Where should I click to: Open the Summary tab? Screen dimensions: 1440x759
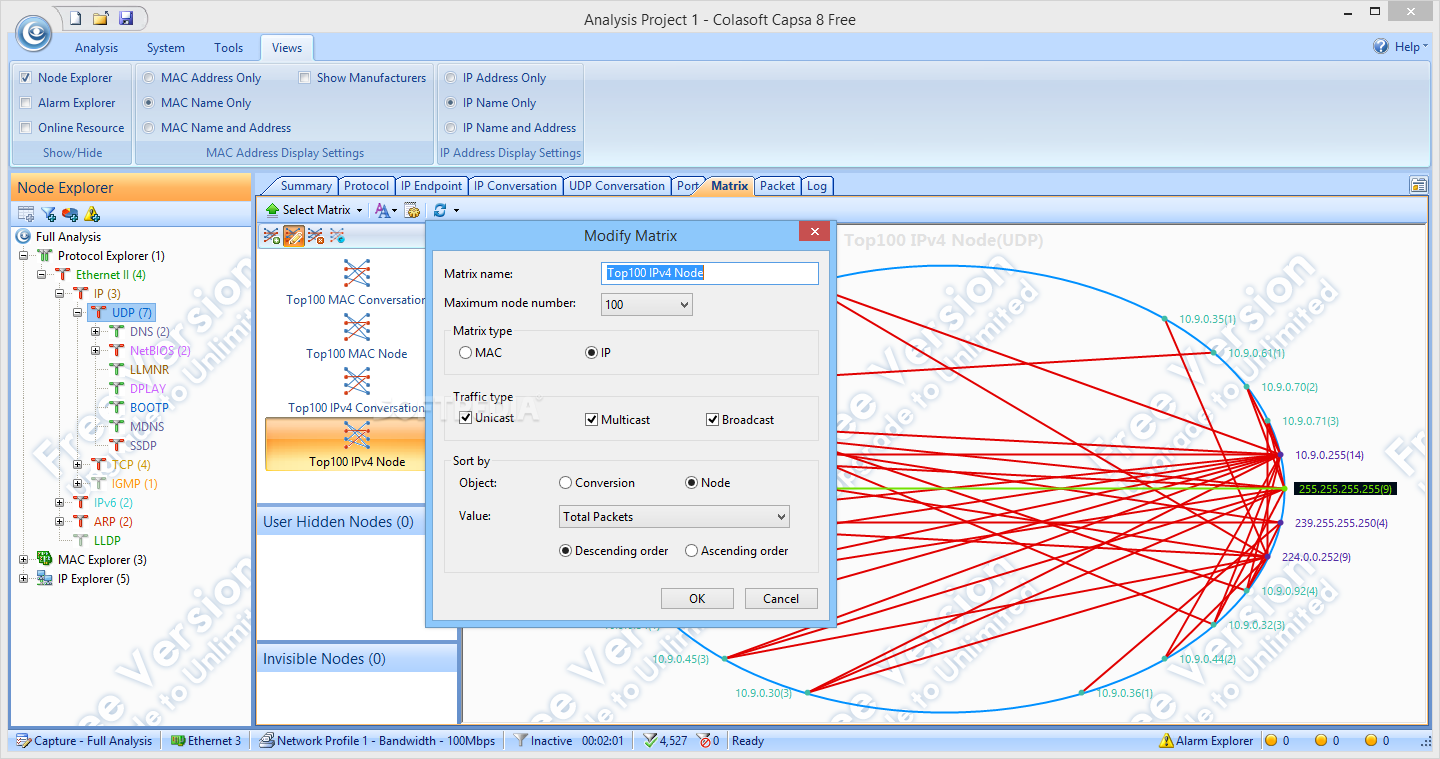(305, 186)
